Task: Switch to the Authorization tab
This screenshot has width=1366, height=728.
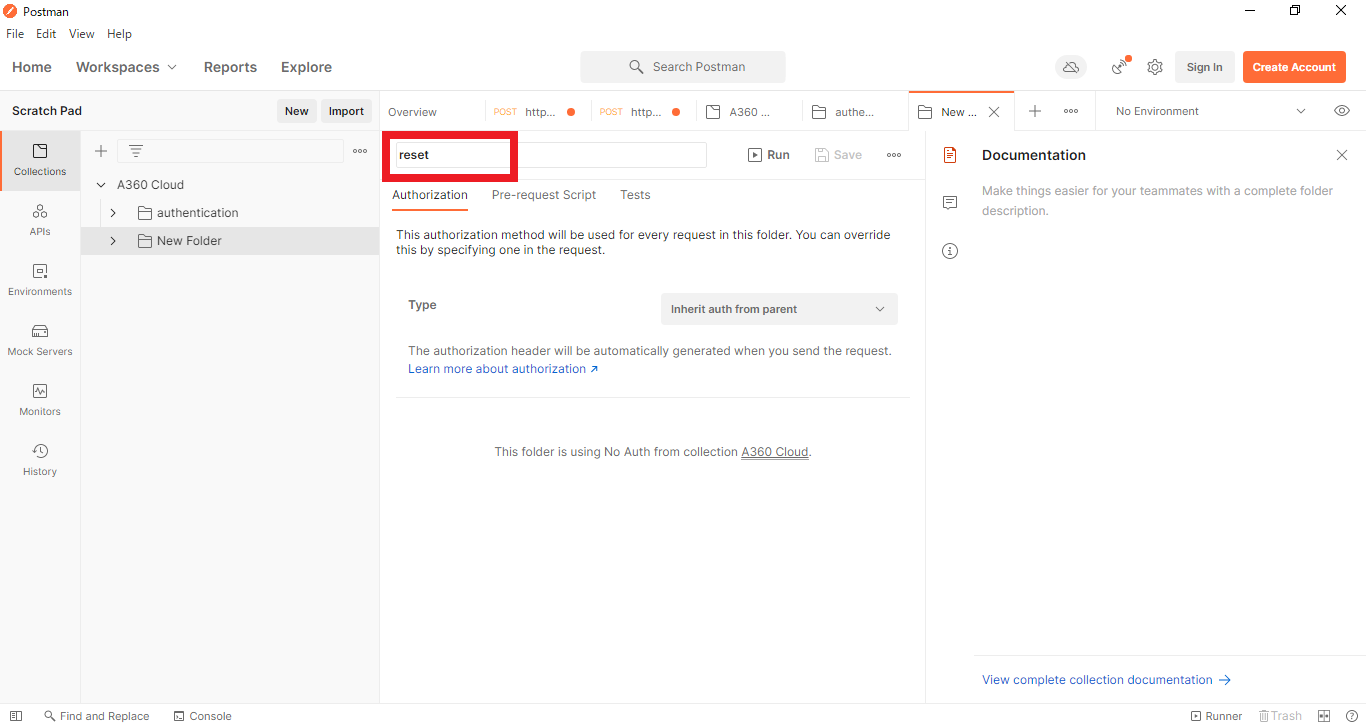Action: click(430, 195)
